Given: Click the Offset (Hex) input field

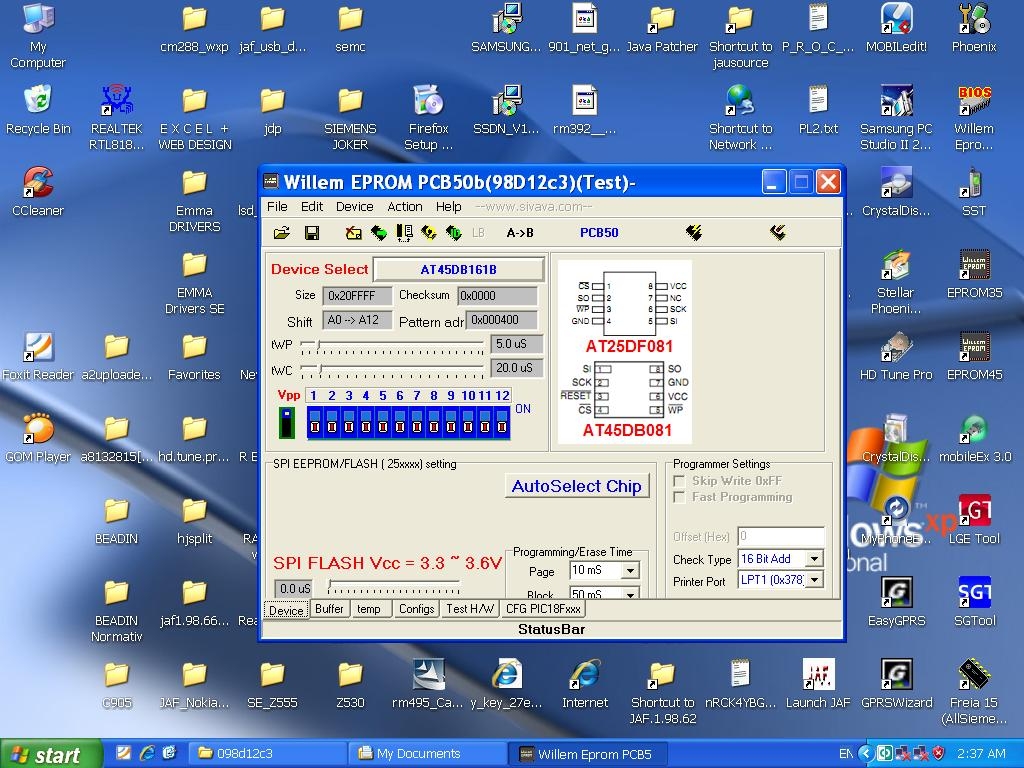Looking at the screenshot, I should click(x=781, y=536).
